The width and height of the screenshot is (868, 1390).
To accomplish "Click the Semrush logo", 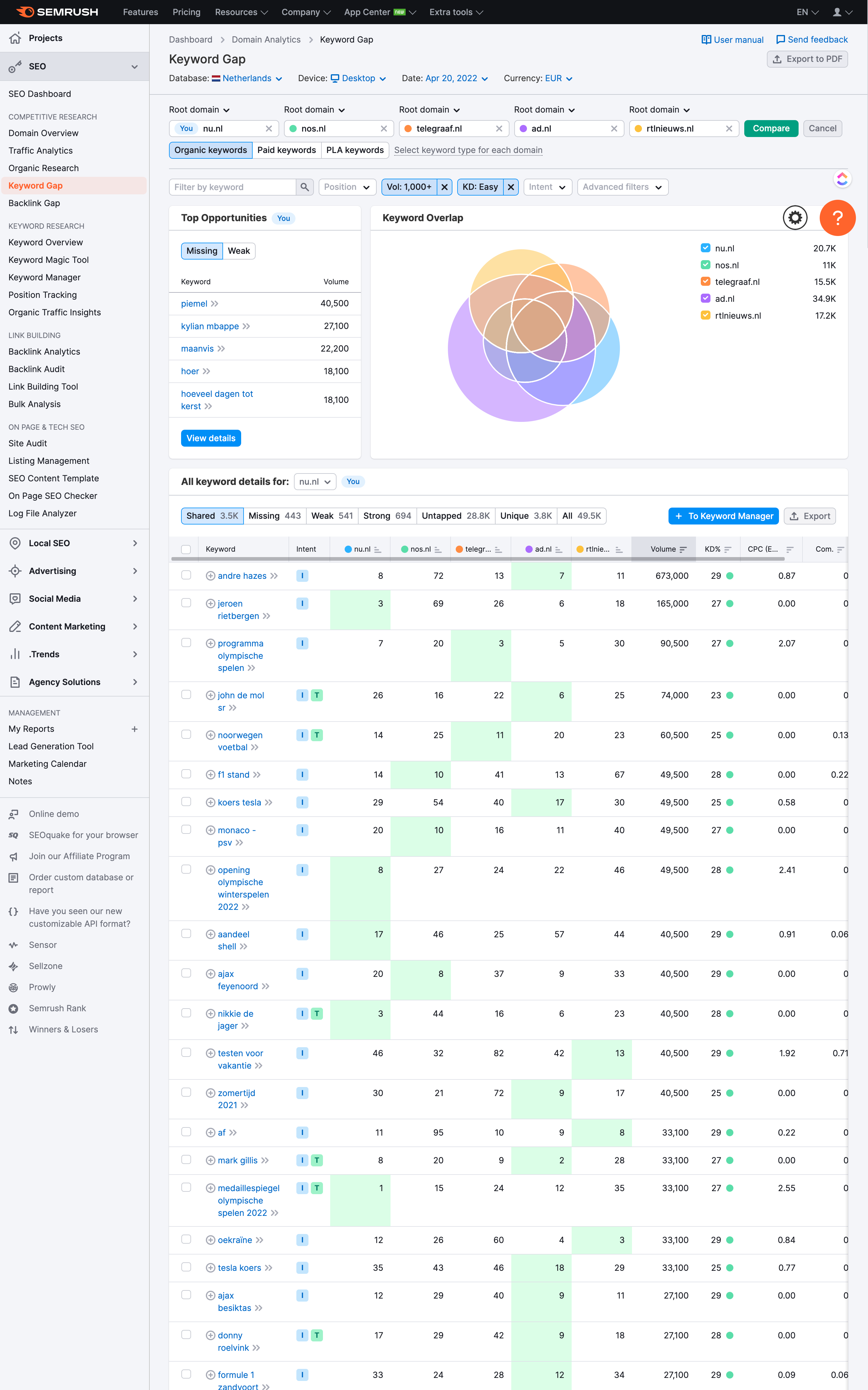I will pos(57,12).
